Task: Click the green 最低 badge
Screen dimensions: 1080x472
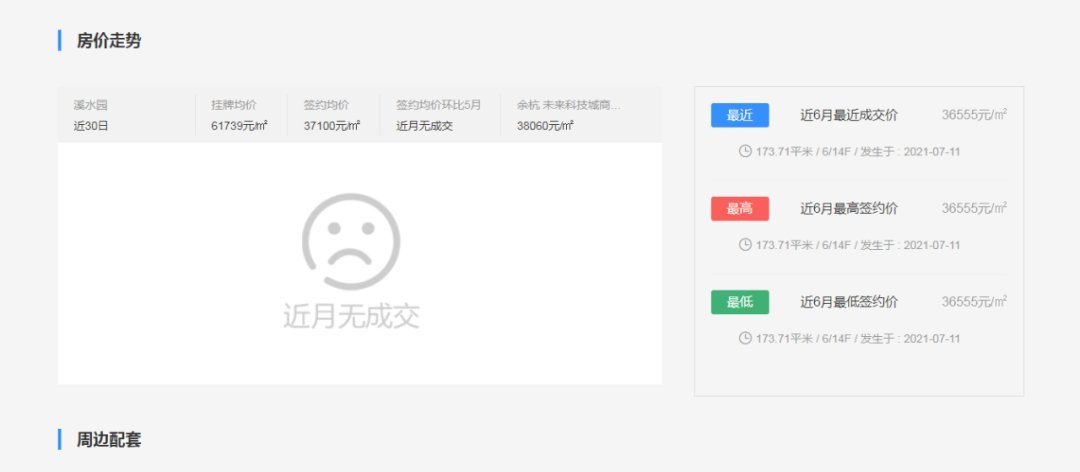Action: coord(740,302)
